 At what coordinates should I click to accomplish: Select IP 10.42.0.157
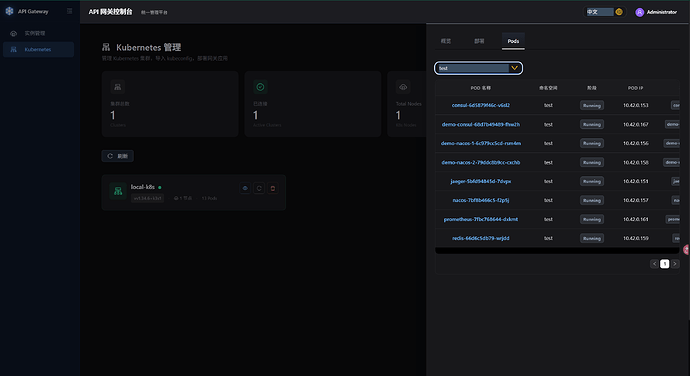(635, 200)
